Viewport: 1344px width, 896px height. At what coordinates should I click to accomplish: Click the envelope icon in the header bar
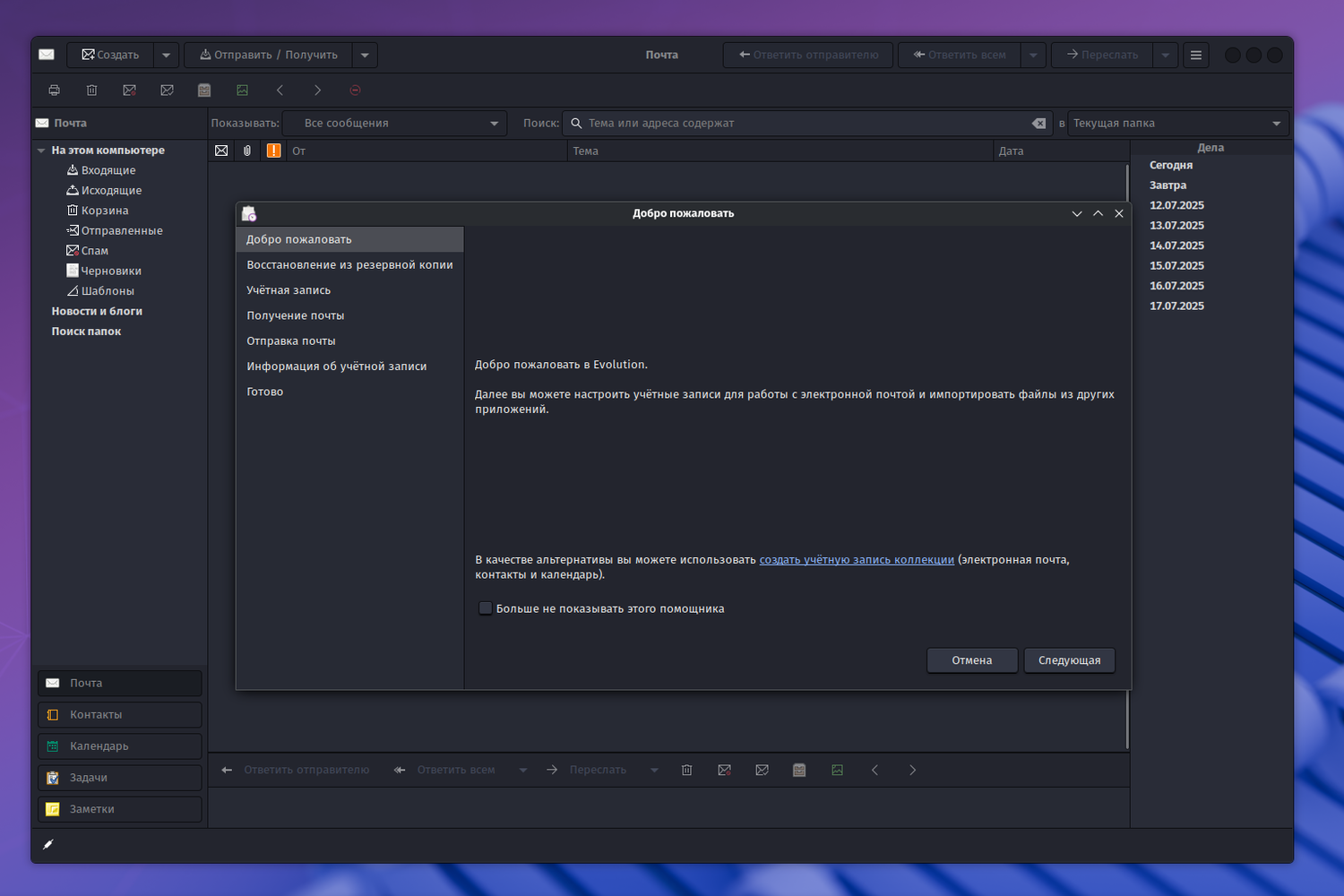point(47,55)
